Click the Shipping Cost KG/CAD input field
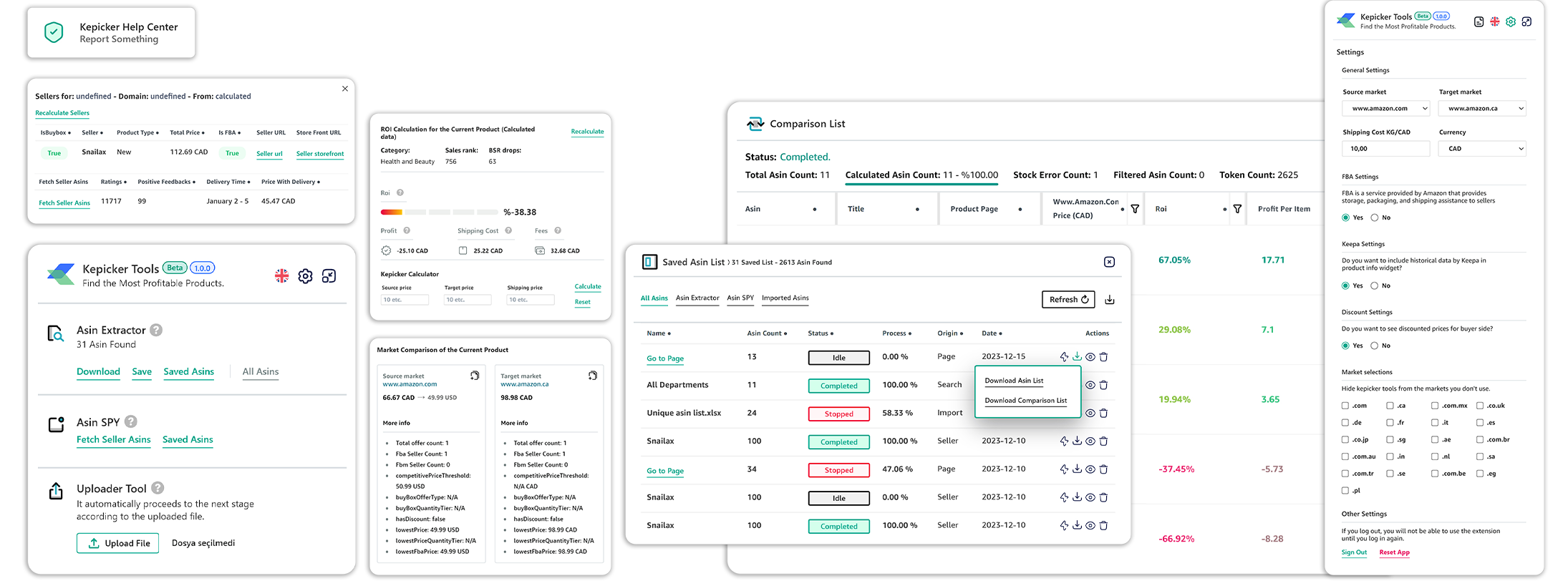This screenshot has height=586, width=1568. point(1386,148)
